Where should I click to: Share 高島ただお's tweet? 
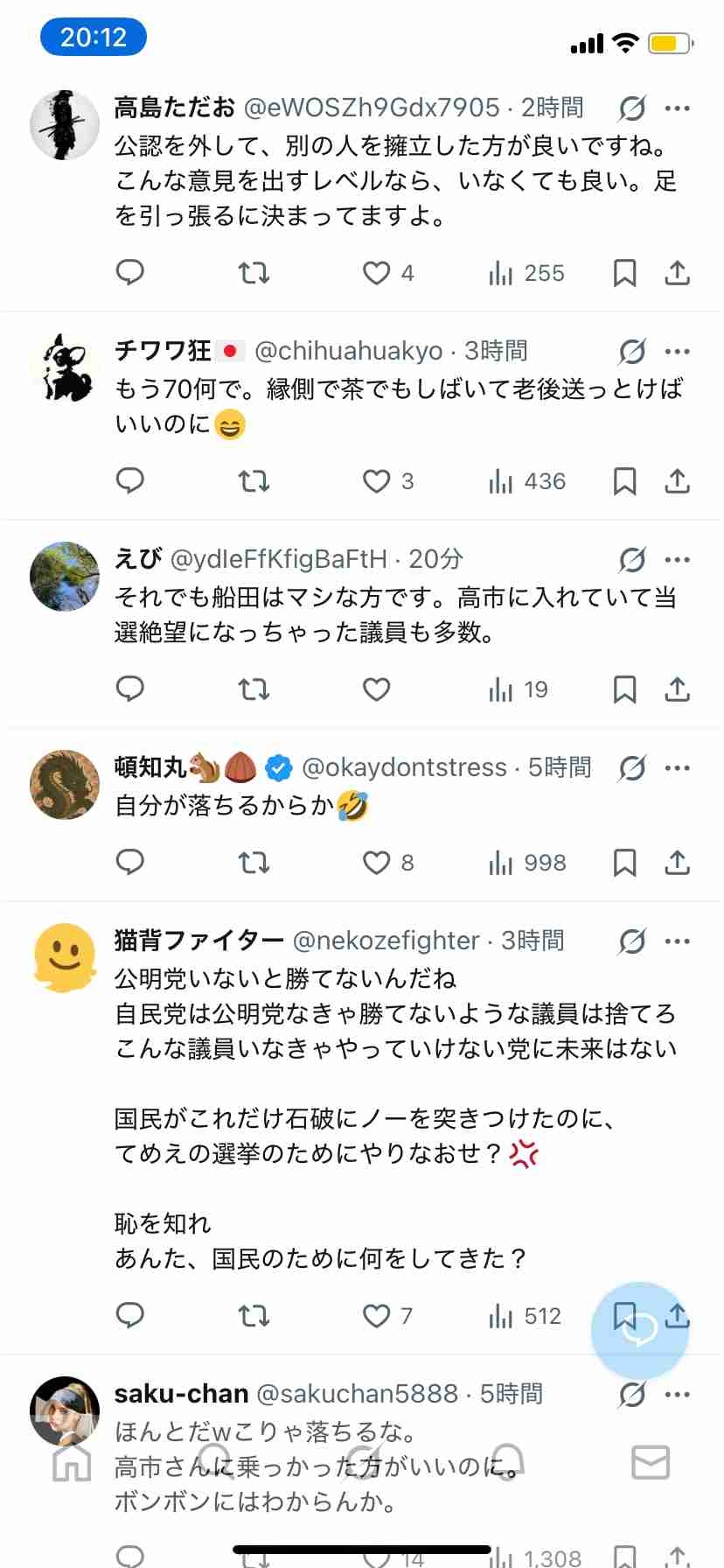coord(678,273)
